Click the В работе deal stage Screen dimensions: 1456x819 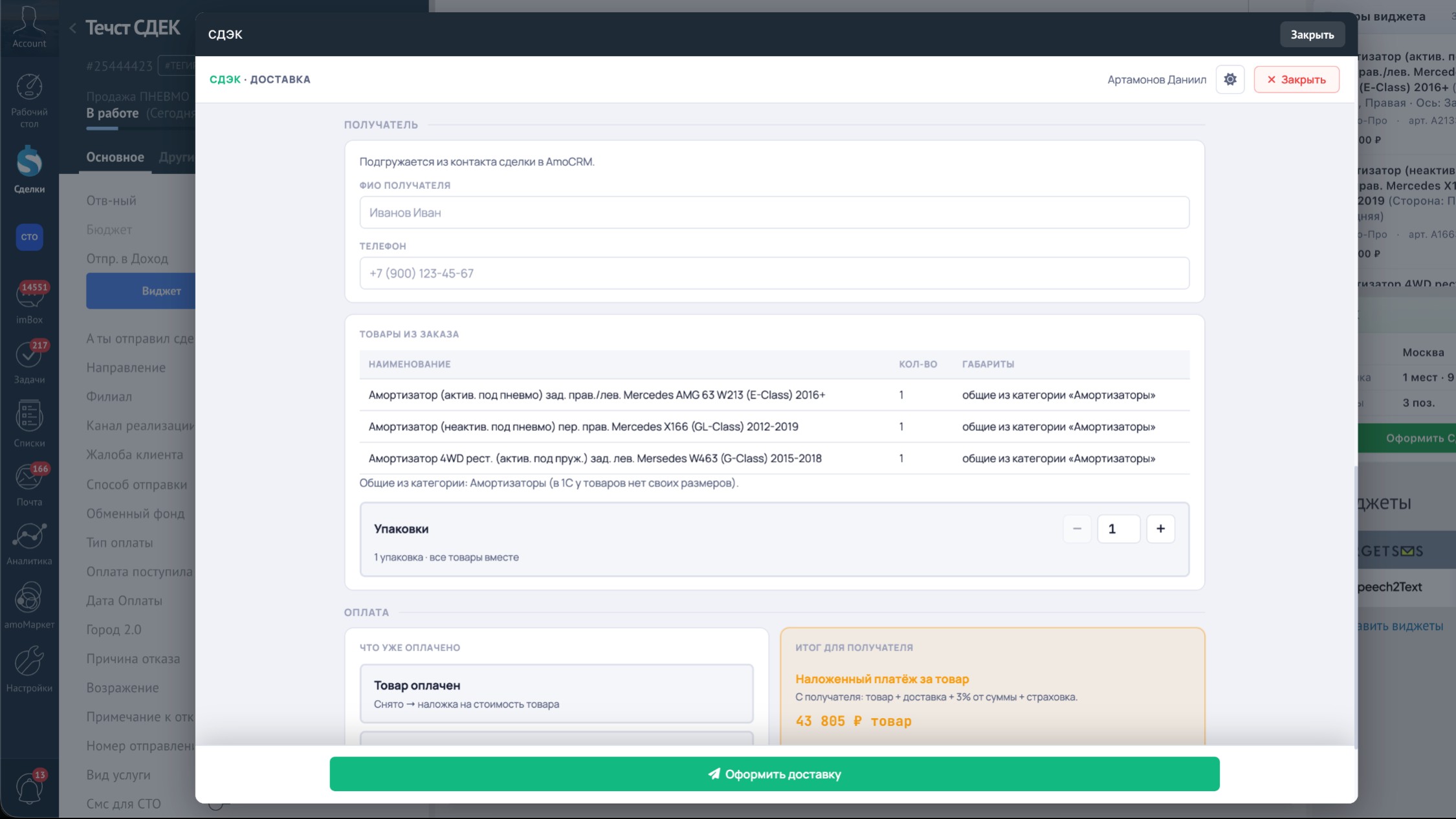(x=113, y=113)
